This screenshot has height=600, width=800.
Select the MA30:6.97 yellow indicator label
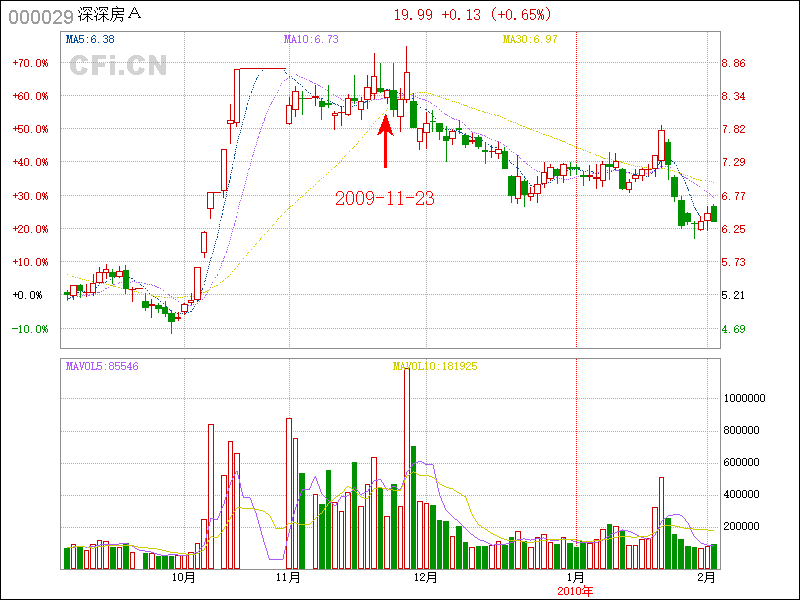click(x=529, y=39)
